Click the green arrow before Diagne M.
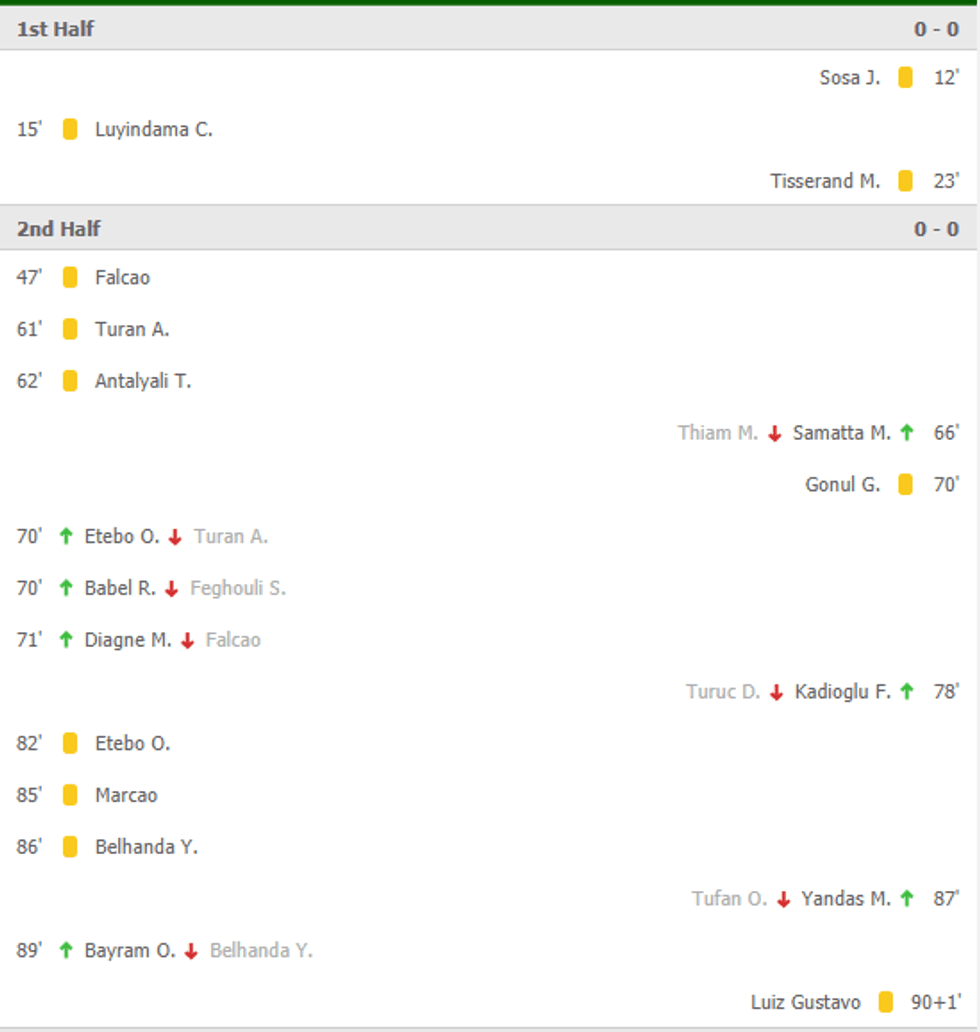The height and width of the screenshot is (1032, 980). tap(66, 640)
